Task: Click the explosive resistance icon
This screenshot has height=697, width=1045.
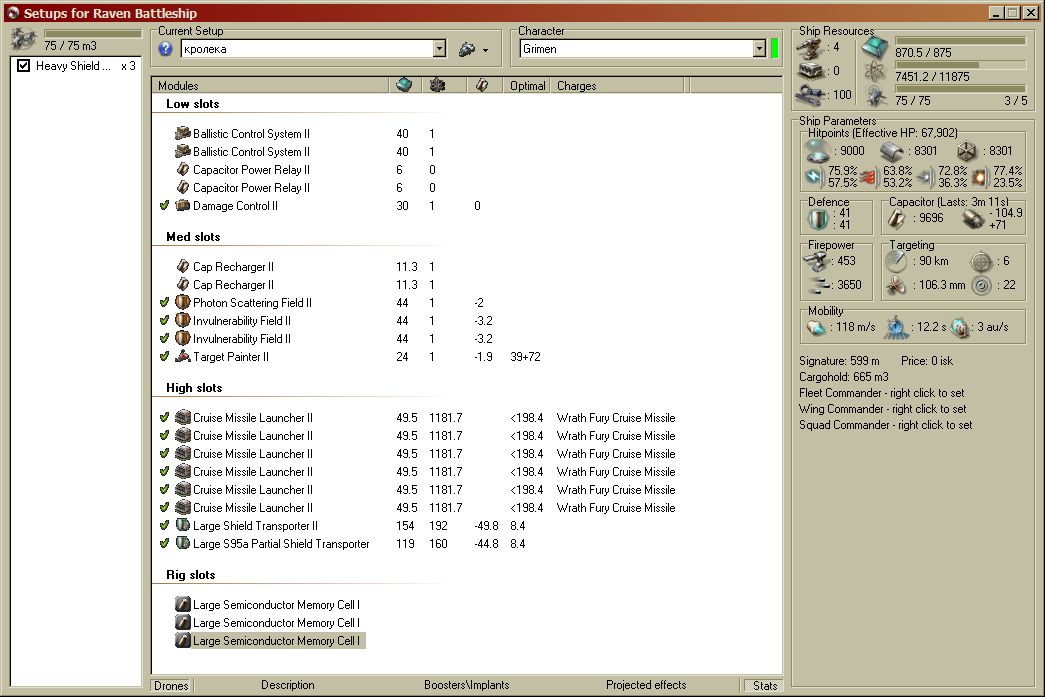Action: click(978, 177)
